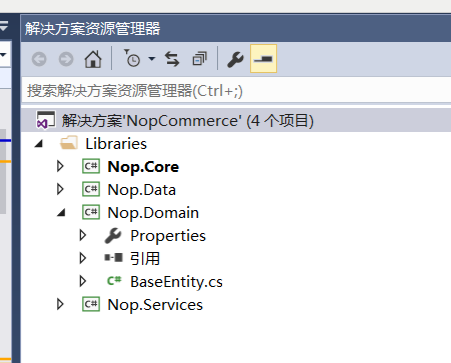451x363 pixels.
Task: Focus the 搜索解决方案资源管理器 search box
Action: (x=236, y=91)
